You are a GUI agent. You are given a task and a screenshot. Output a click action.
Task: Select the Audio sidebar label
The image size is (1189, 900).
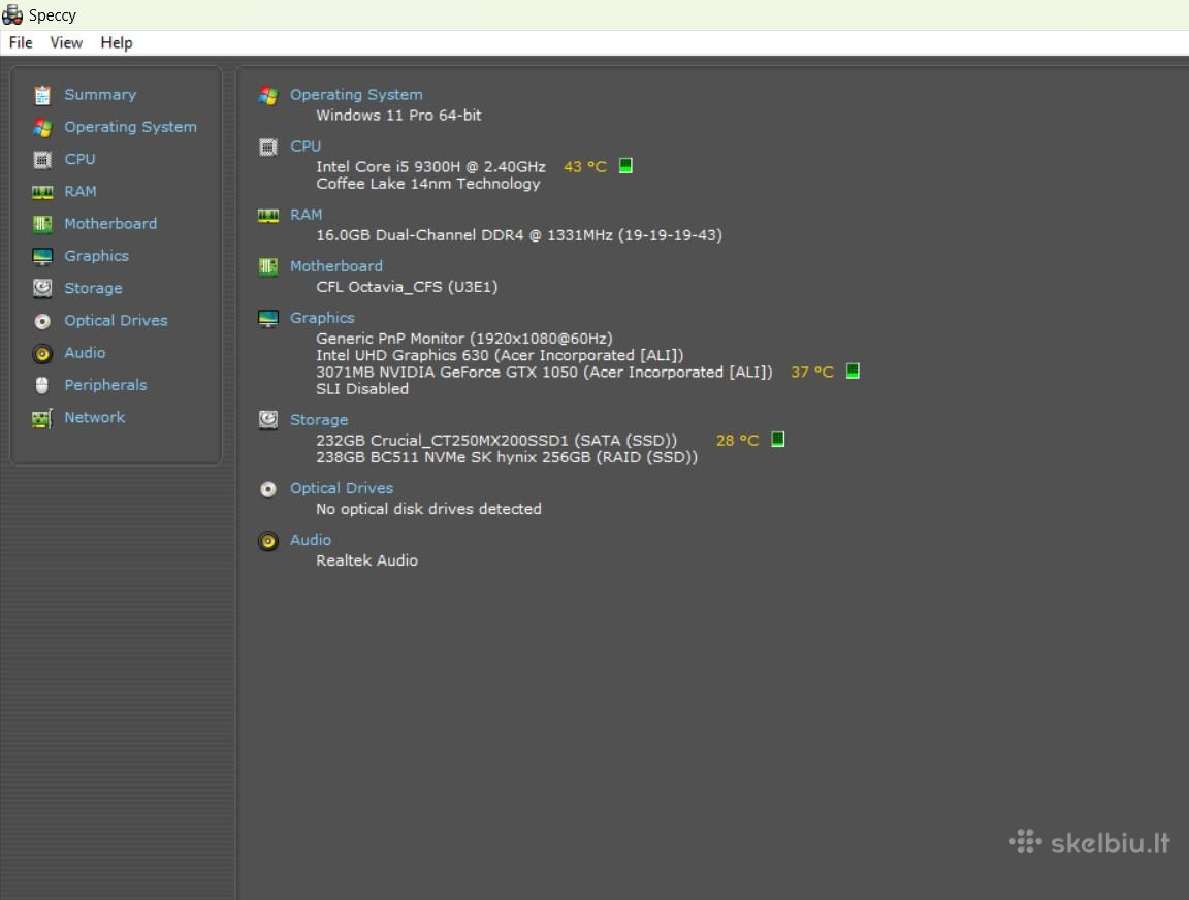(x=85, y=353)
